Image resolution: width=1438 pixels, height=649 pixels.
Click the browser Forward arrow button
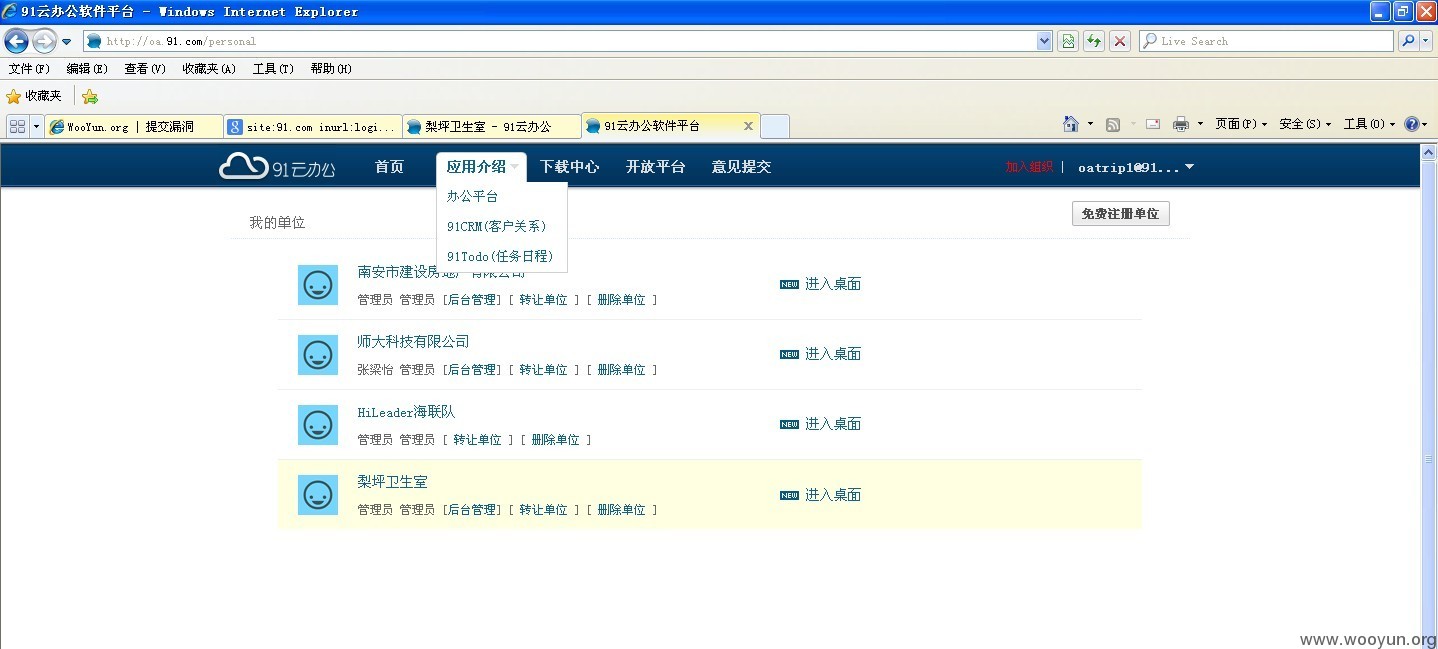pos(44,41)
